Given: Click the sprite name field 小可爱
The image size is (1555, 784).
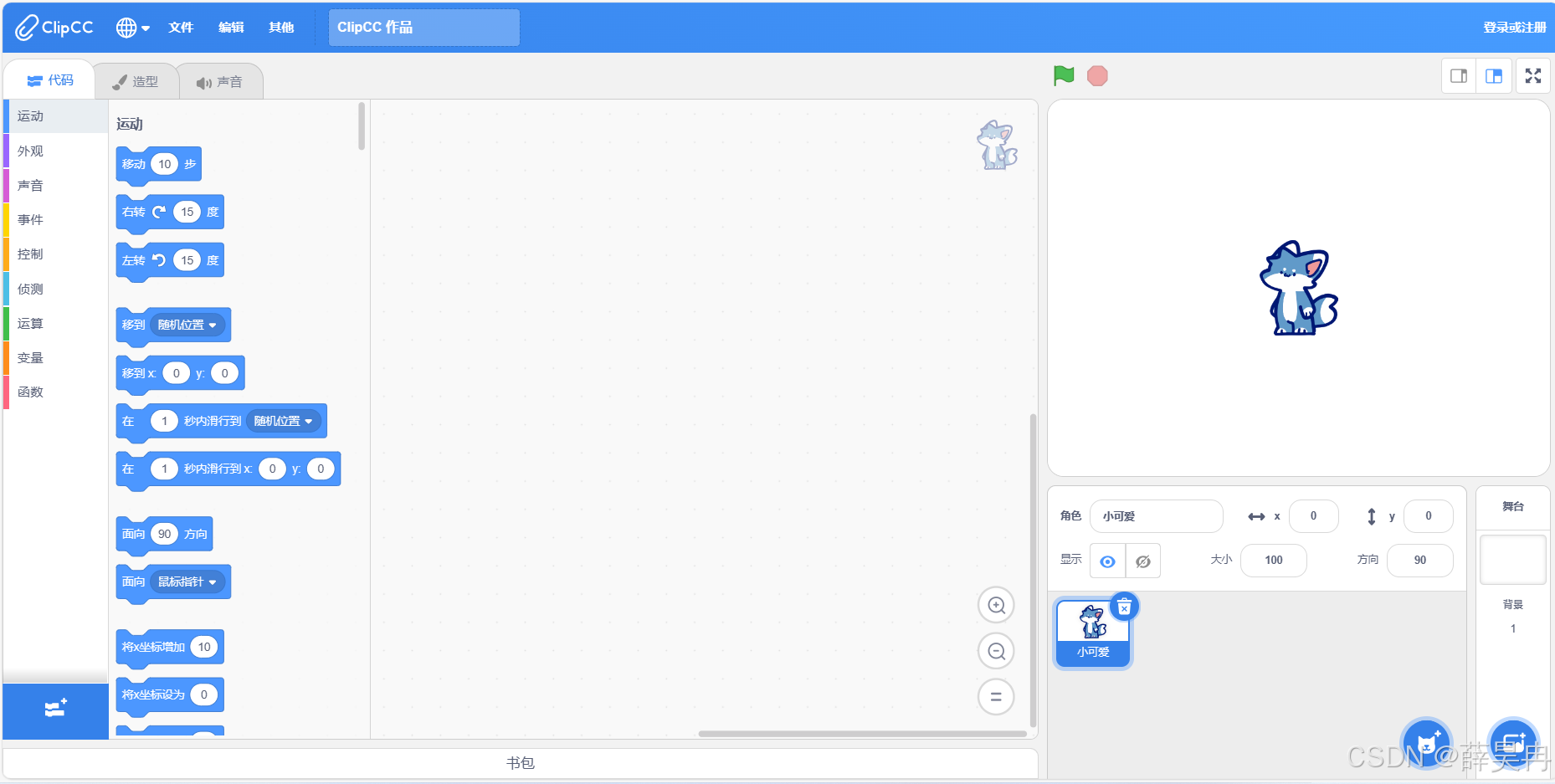Looking at the screenshot, I should click(1157, 516).
